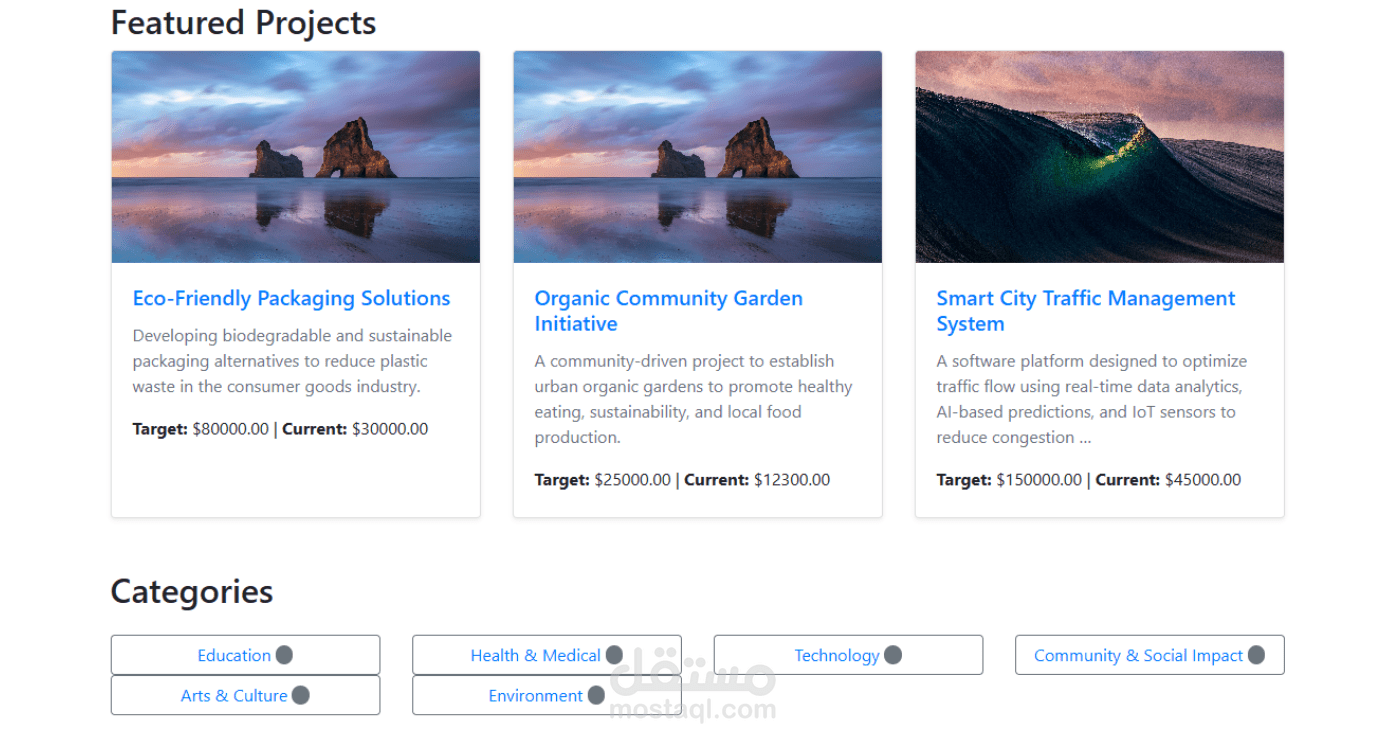This screenshot has height=739, width=1386.
Task: Click the 'A software platform designed' description
Action: 1092,399
